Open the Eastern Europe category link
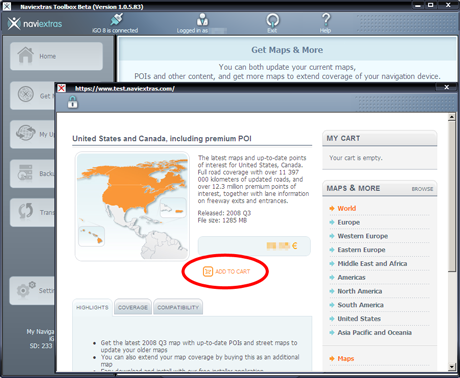This screenshot has width=460, height=378. (x=361, y=250)
